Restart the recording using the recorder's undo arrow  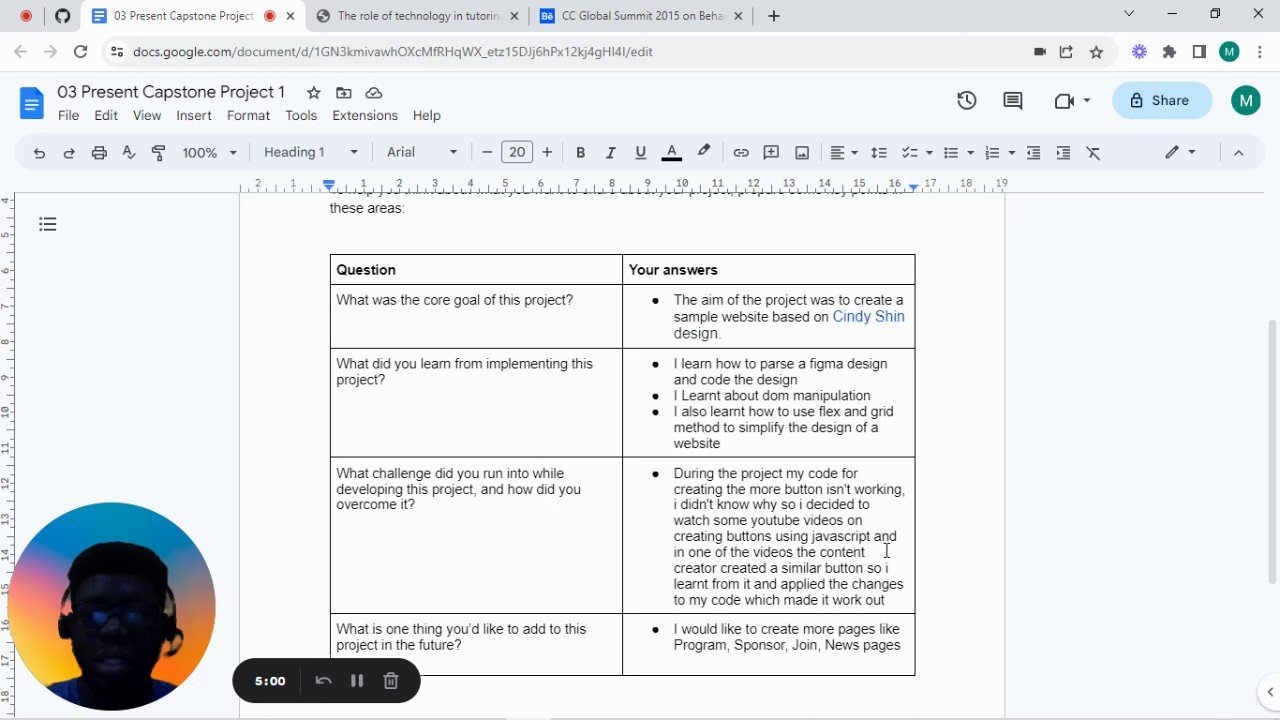323,681
